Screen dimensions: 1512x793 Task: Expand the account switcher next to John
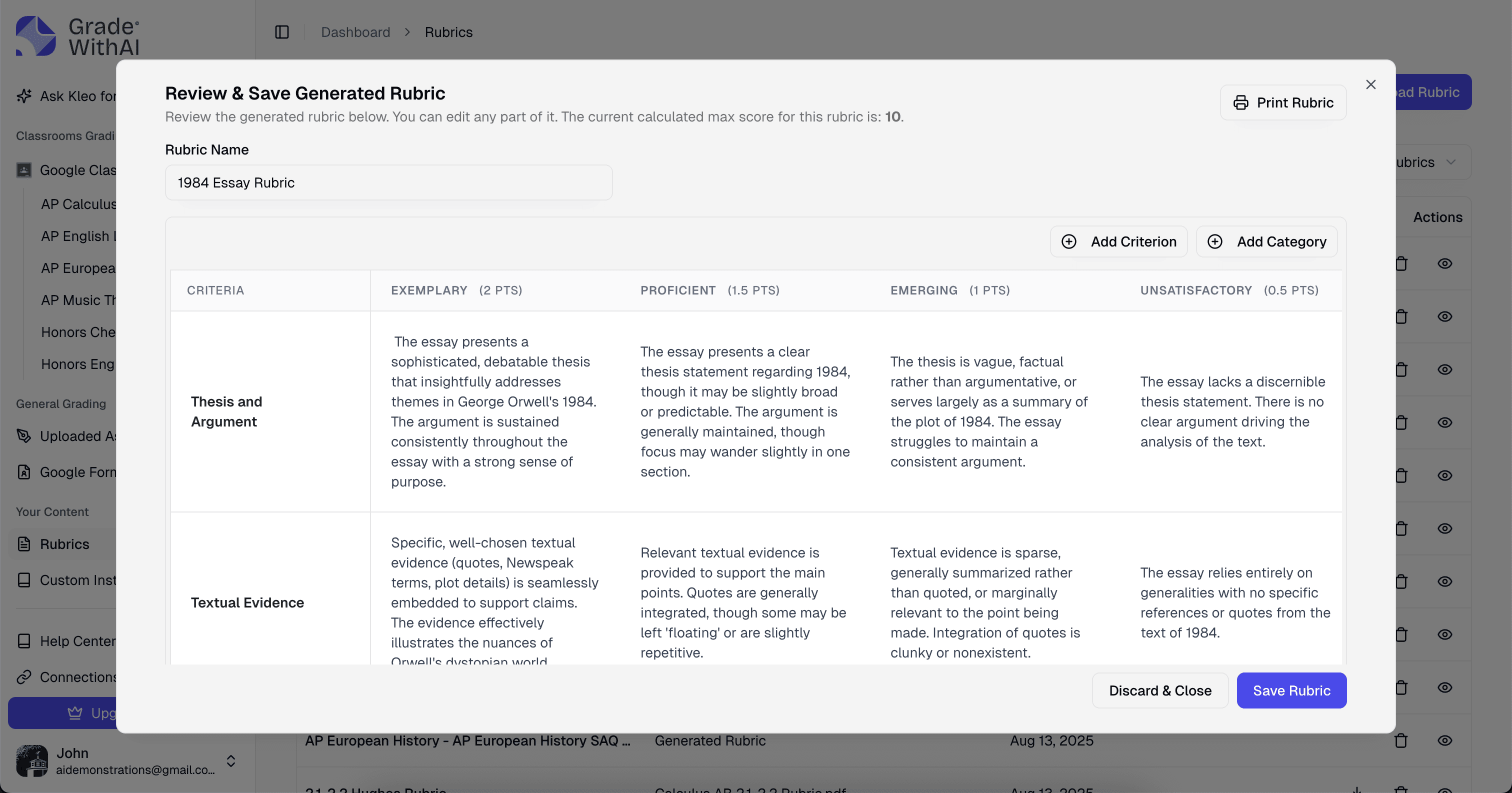coord(230,760)
